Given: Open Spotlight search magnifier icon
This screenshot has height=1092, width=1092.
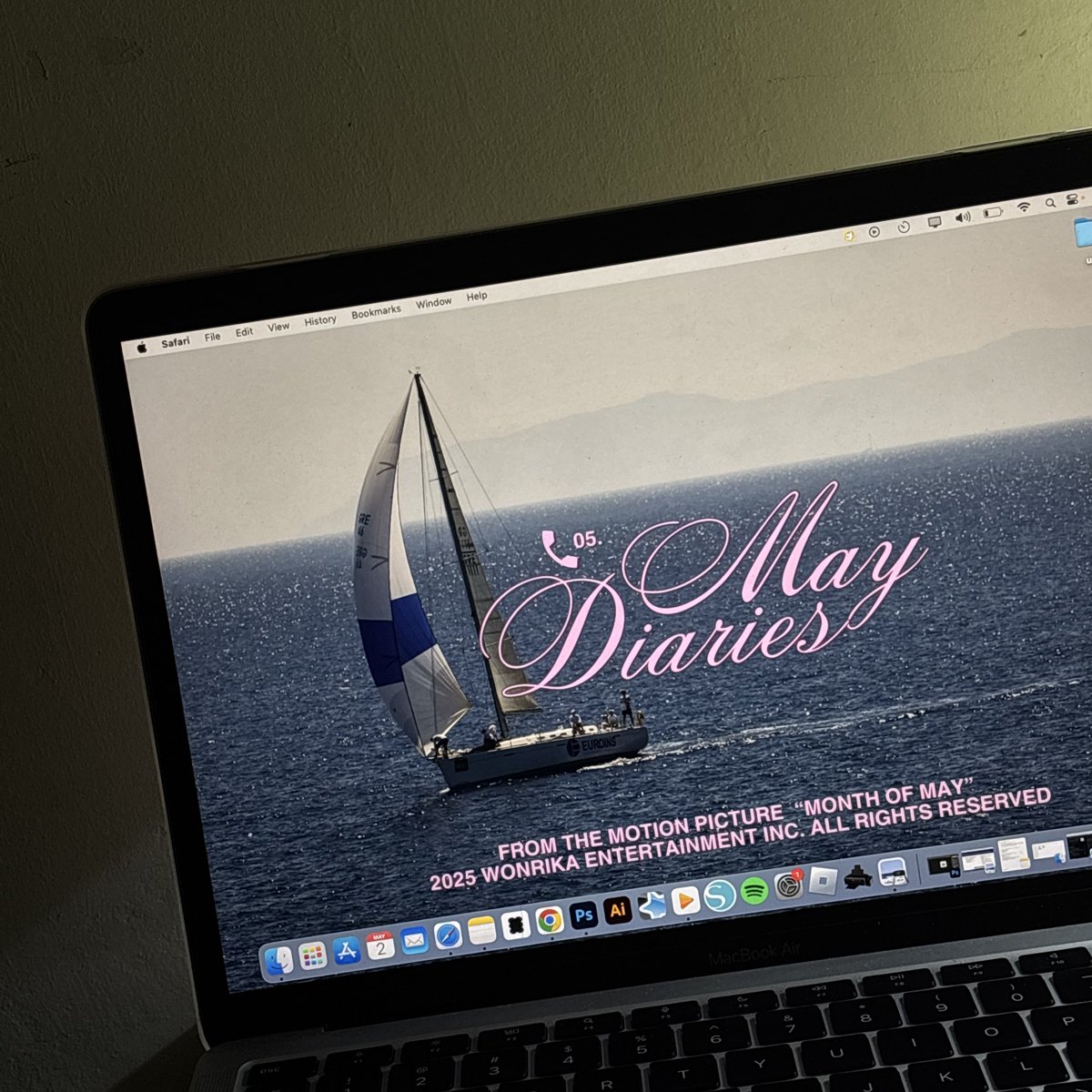Looking at the screenshot, I should (x=1050, y=203).
